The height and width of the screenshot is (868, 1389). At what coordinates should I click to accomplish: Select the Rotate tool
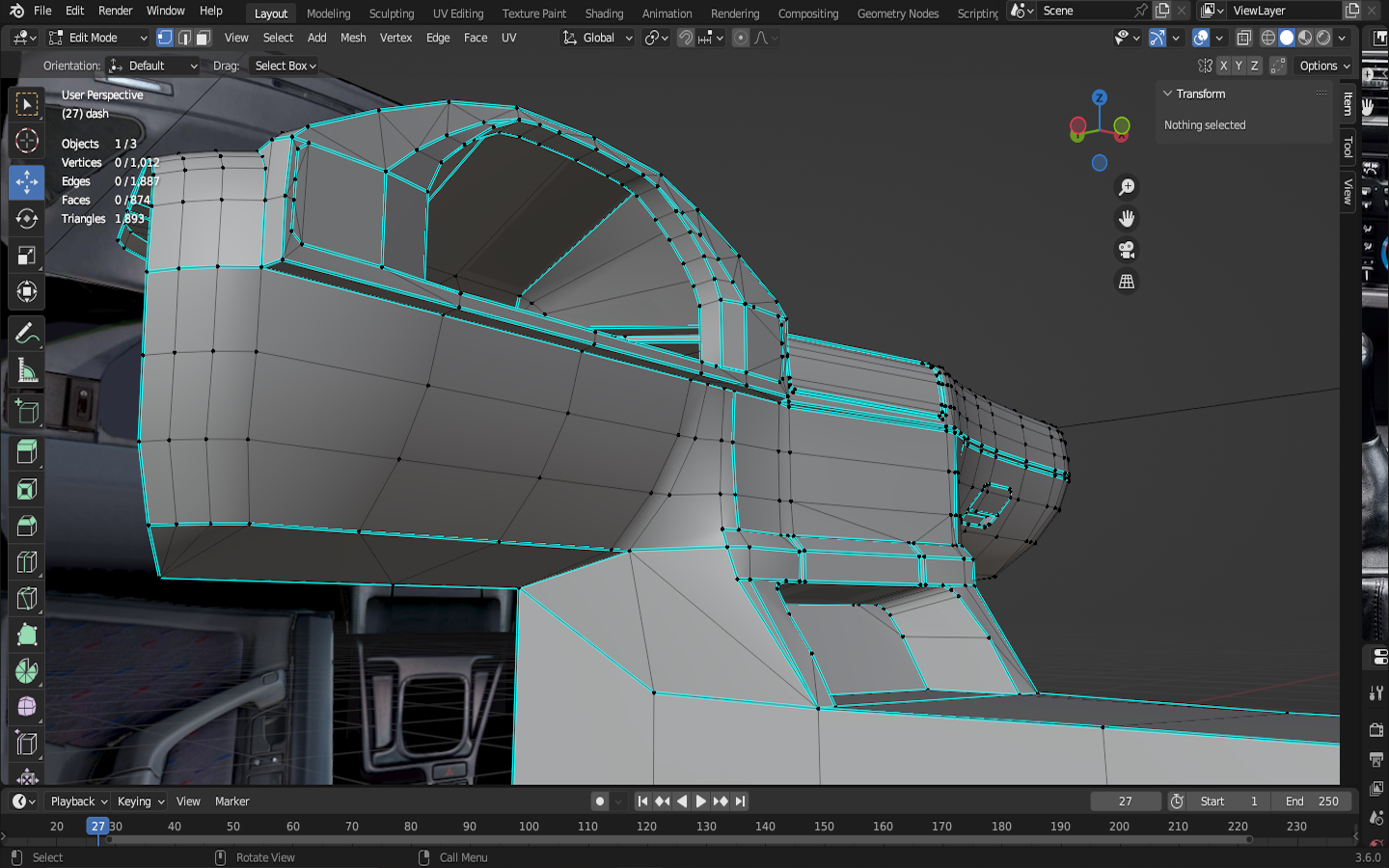click(26, 219)
